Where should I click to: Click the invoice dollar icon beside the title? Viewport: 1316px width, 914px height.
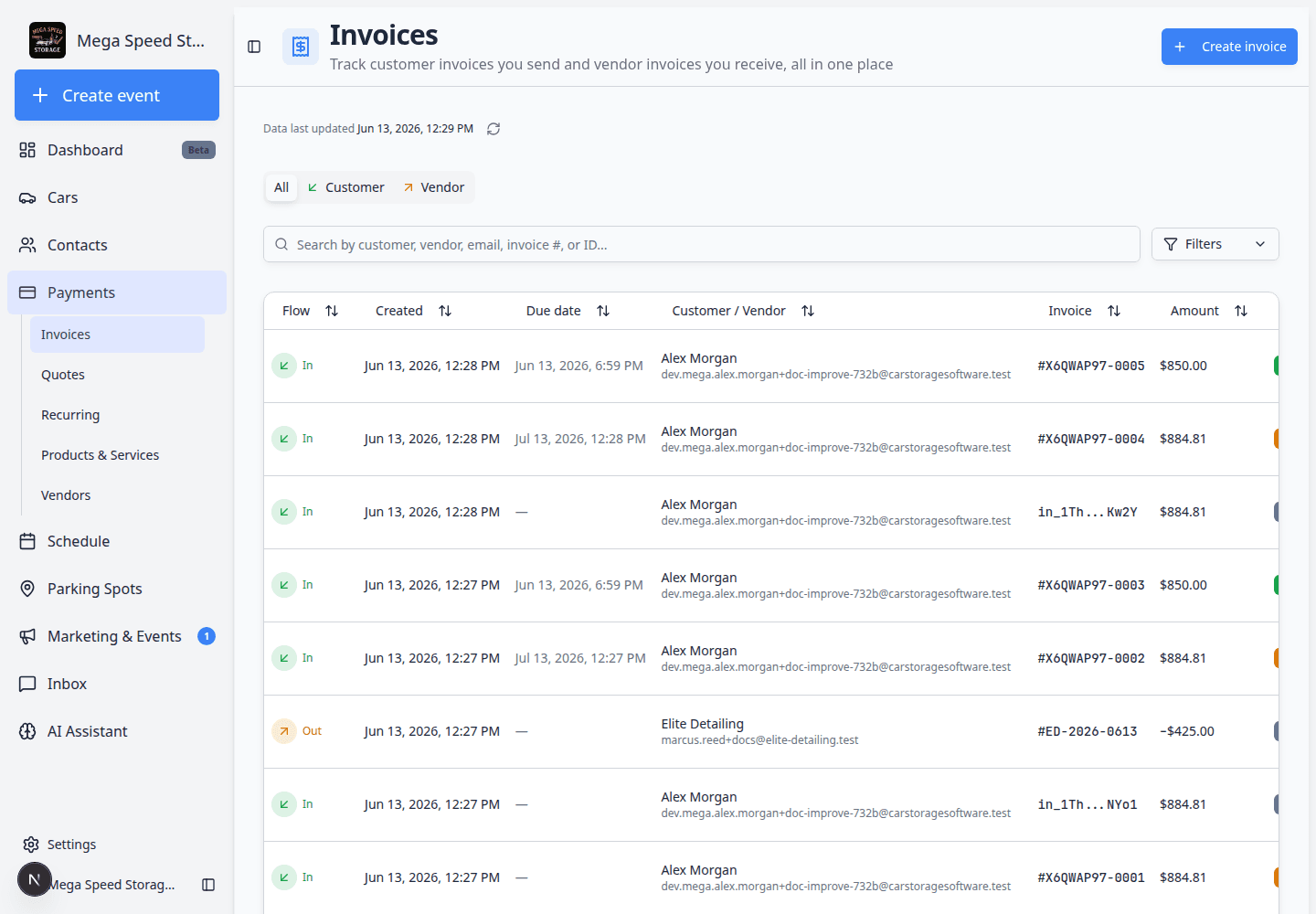coord(301,47)
